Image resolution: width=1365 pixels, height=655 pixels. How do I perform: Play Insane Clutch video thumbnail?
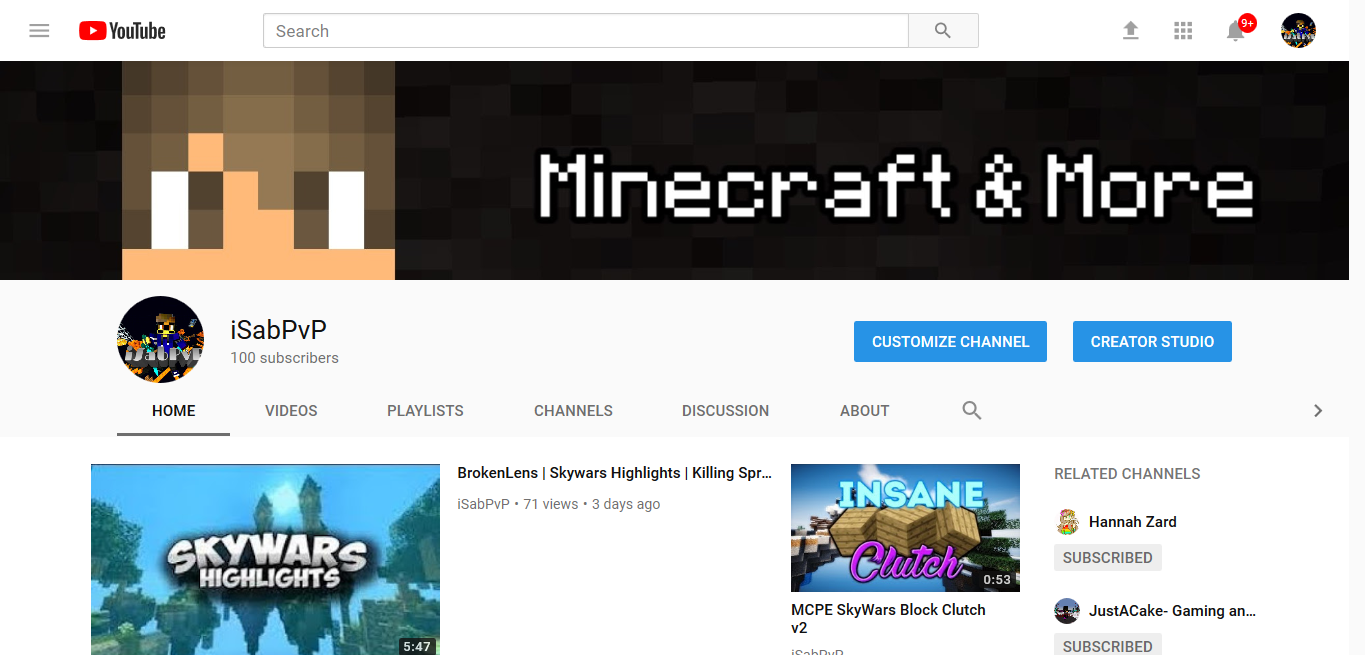tap(905, 528)
